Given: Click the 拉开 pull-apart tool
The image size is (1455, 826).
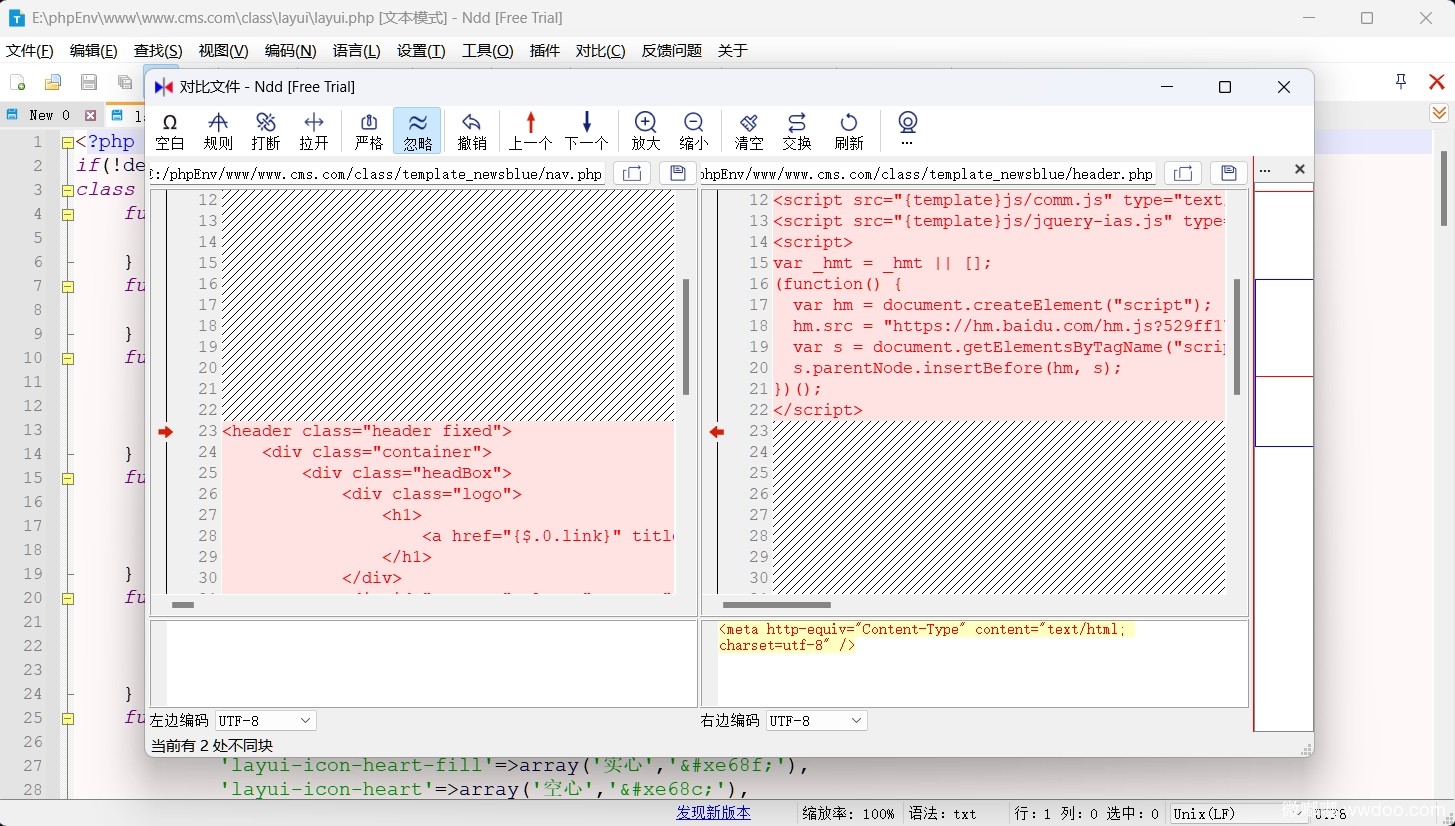Looking at the screenshot, I should 314,131.
